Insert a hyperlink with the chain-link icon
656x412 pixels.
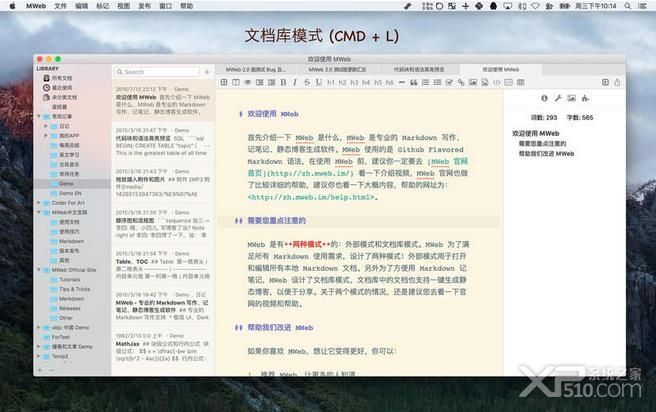point(461,82)
